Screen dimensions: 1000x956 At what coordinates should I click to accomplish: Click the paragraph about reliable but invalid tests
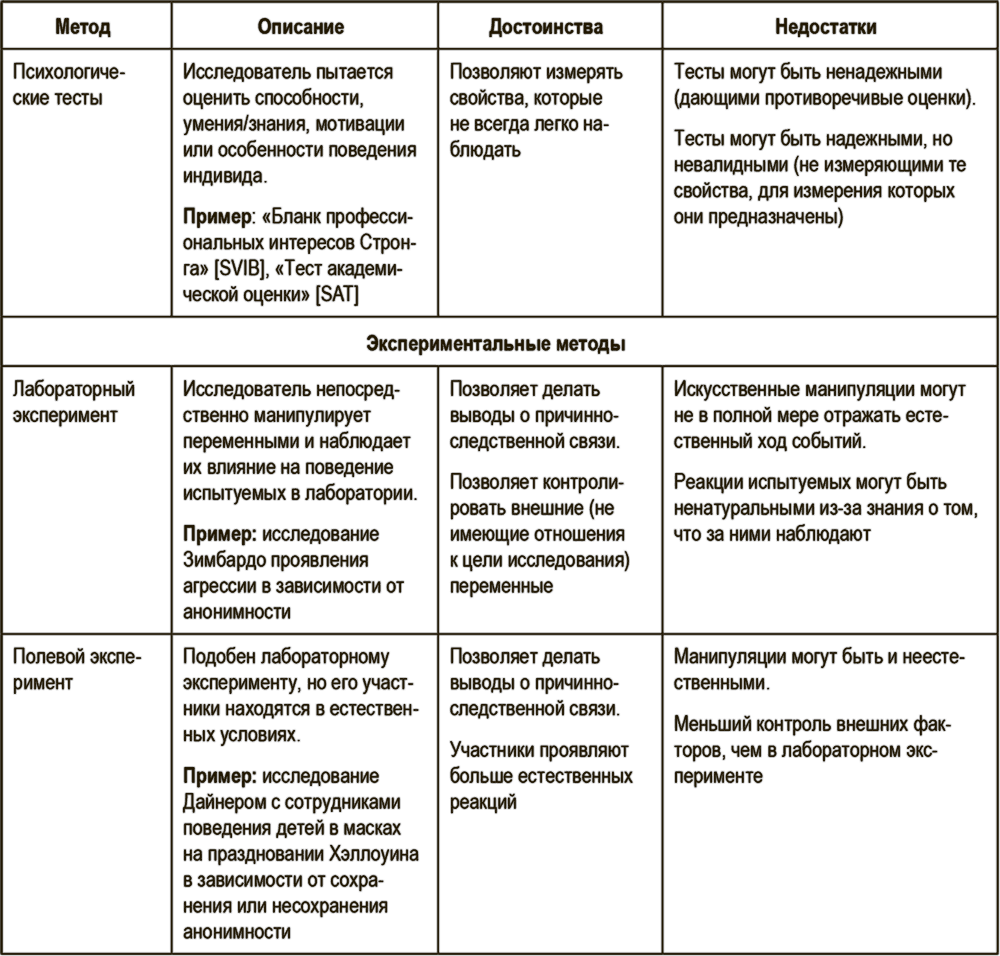[x=816, y=177]
